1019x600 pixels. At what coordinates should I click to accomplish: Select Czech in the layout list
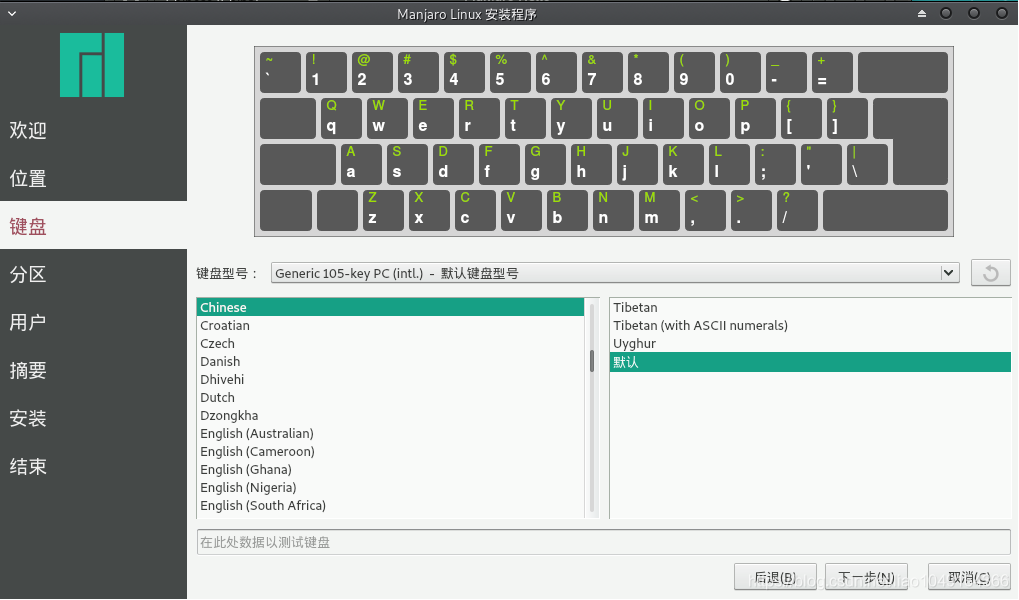(391, 344)
